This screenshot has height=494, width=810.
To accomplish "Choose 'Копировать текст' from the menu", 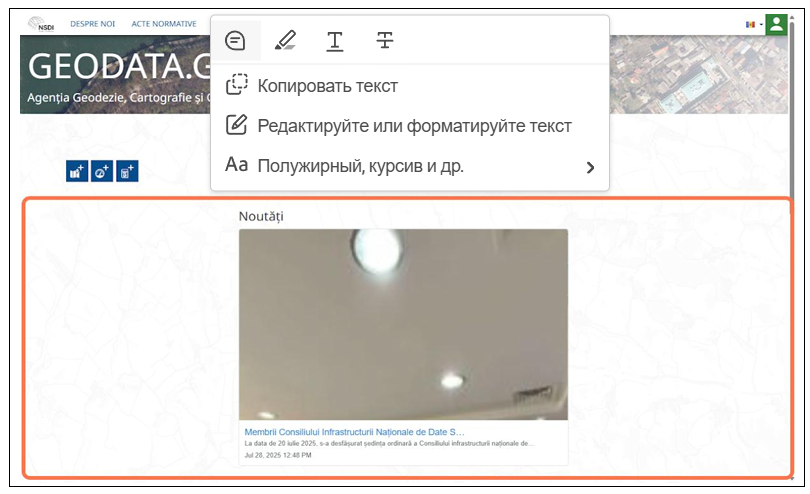I will (327, 86).
